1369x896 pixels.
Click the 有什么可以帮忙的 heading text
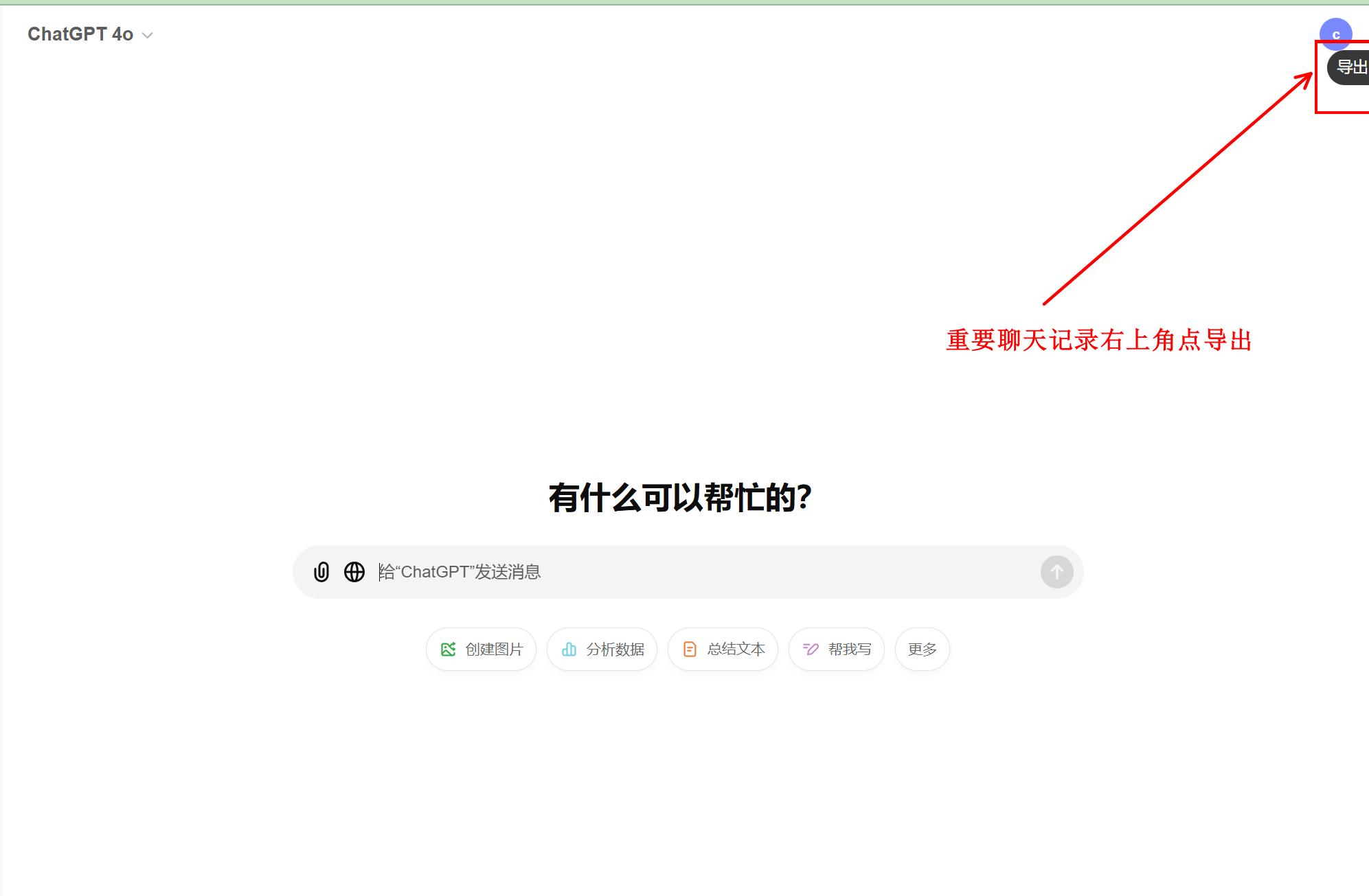click(680, 497)
